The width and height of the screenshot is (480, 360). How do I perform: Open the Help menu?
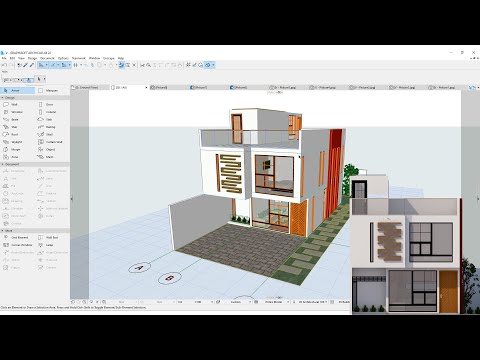coord(121,58)
